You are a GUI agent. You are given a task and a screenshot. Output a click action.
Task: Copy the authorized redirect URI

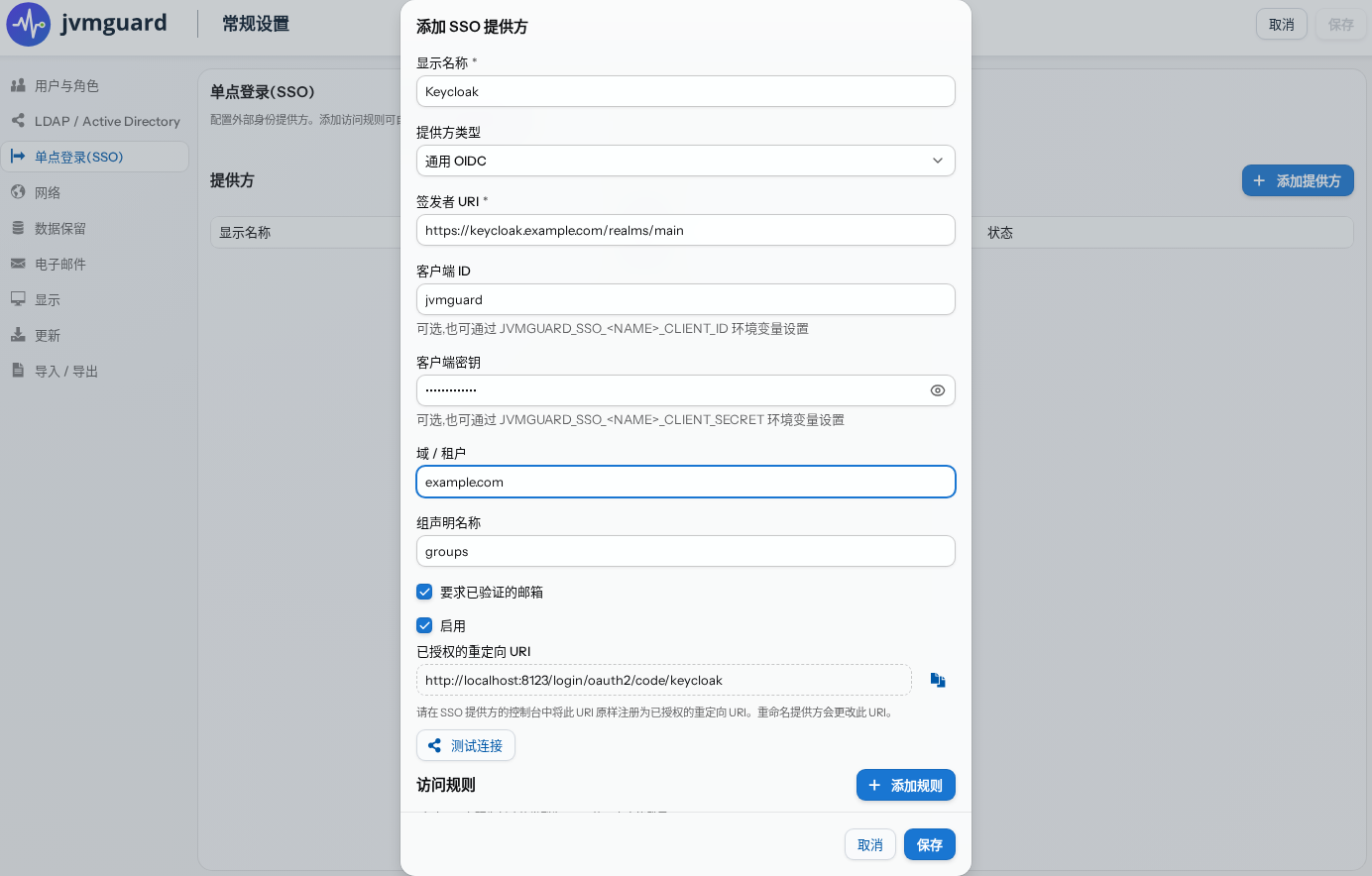pyautogui.click(x=938, y=680)
